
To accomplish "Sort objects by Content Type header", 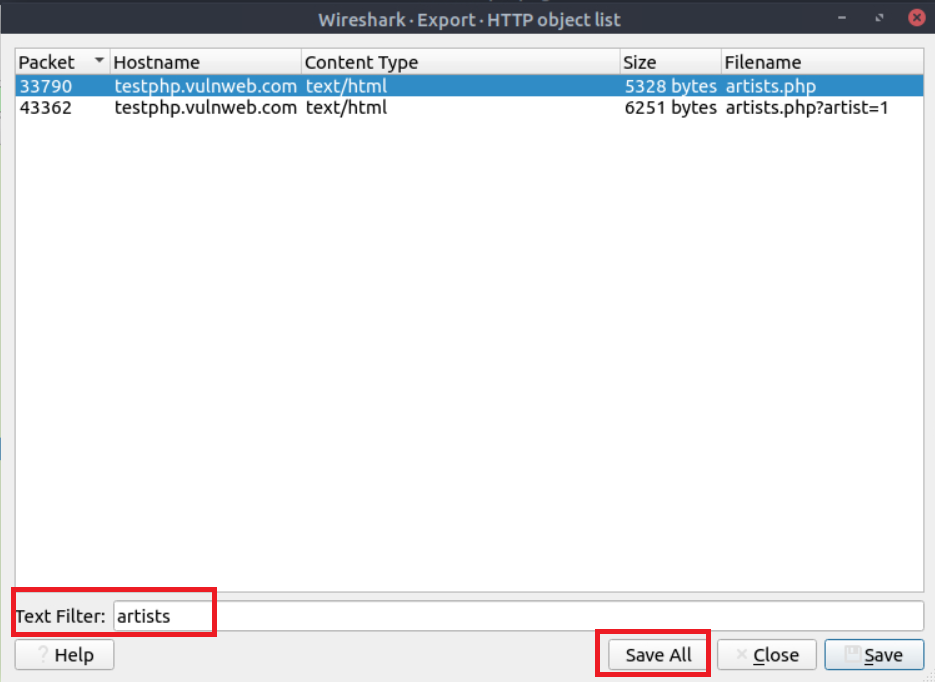I will (460, 62).
